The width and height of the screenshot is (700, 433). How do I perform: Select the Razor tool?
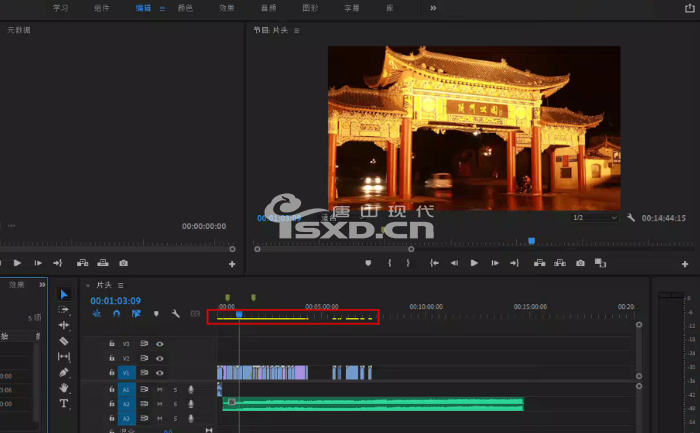click(x=64, y=341)
